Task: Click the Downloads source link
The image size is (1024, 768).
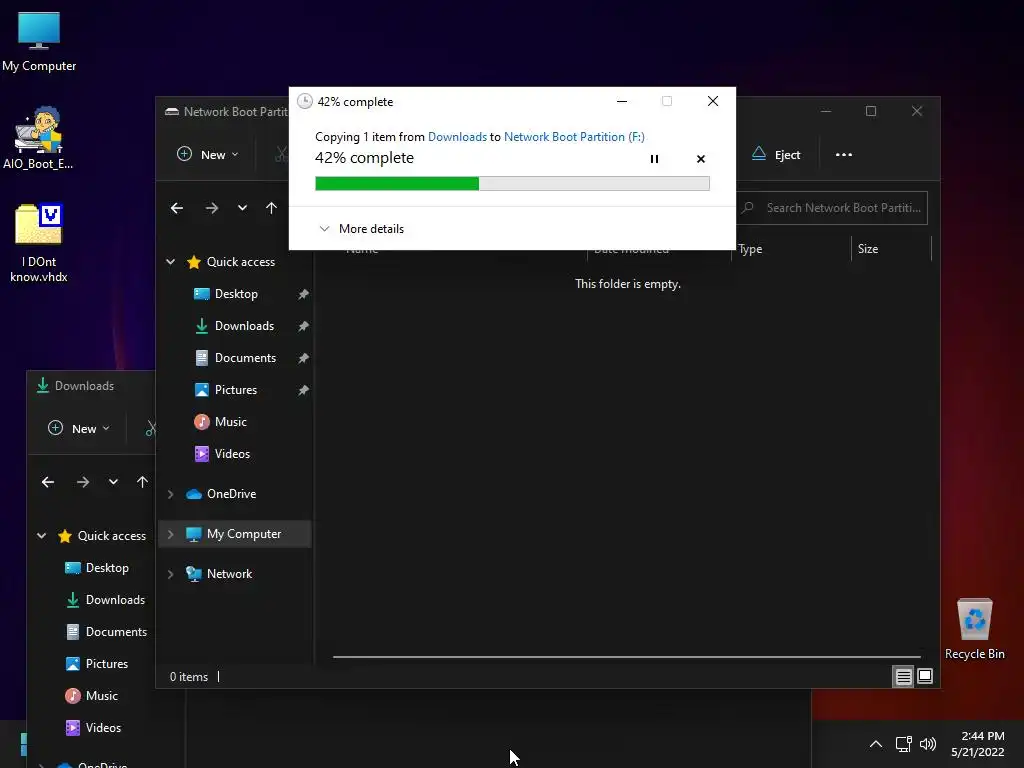Action: tap(457, 136)
